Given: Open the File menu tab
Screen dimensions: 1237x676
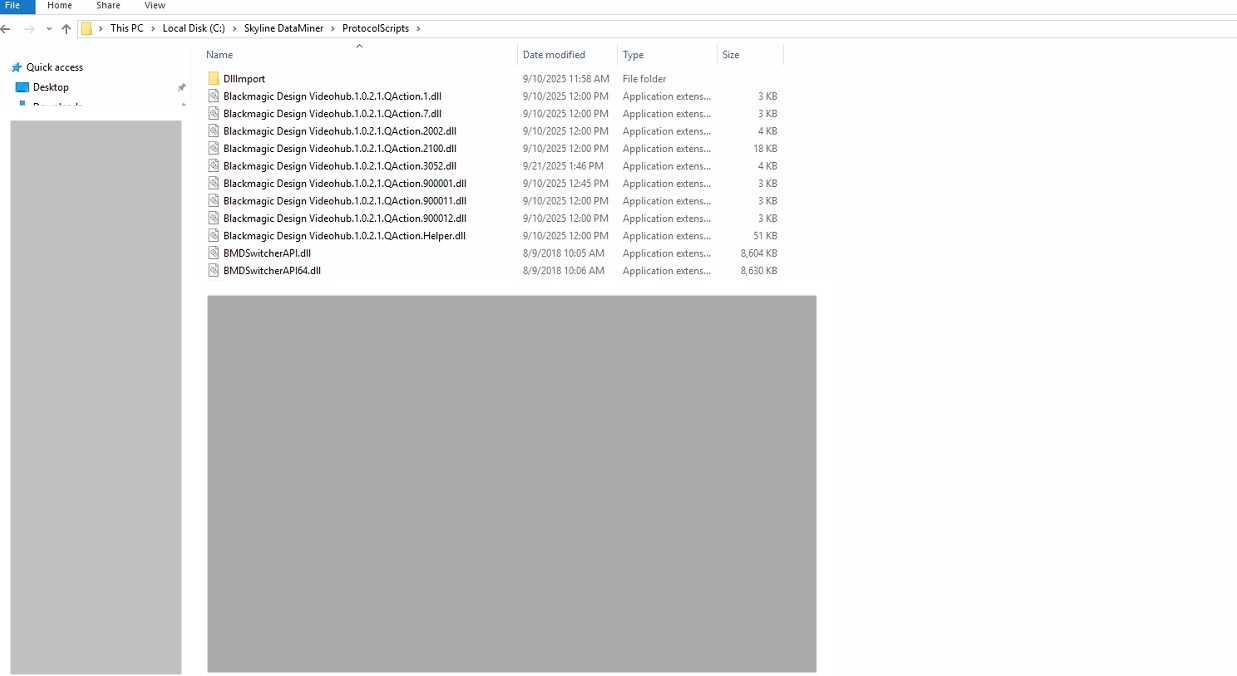Looking at the screenshot, I should [x=13, y=6].
